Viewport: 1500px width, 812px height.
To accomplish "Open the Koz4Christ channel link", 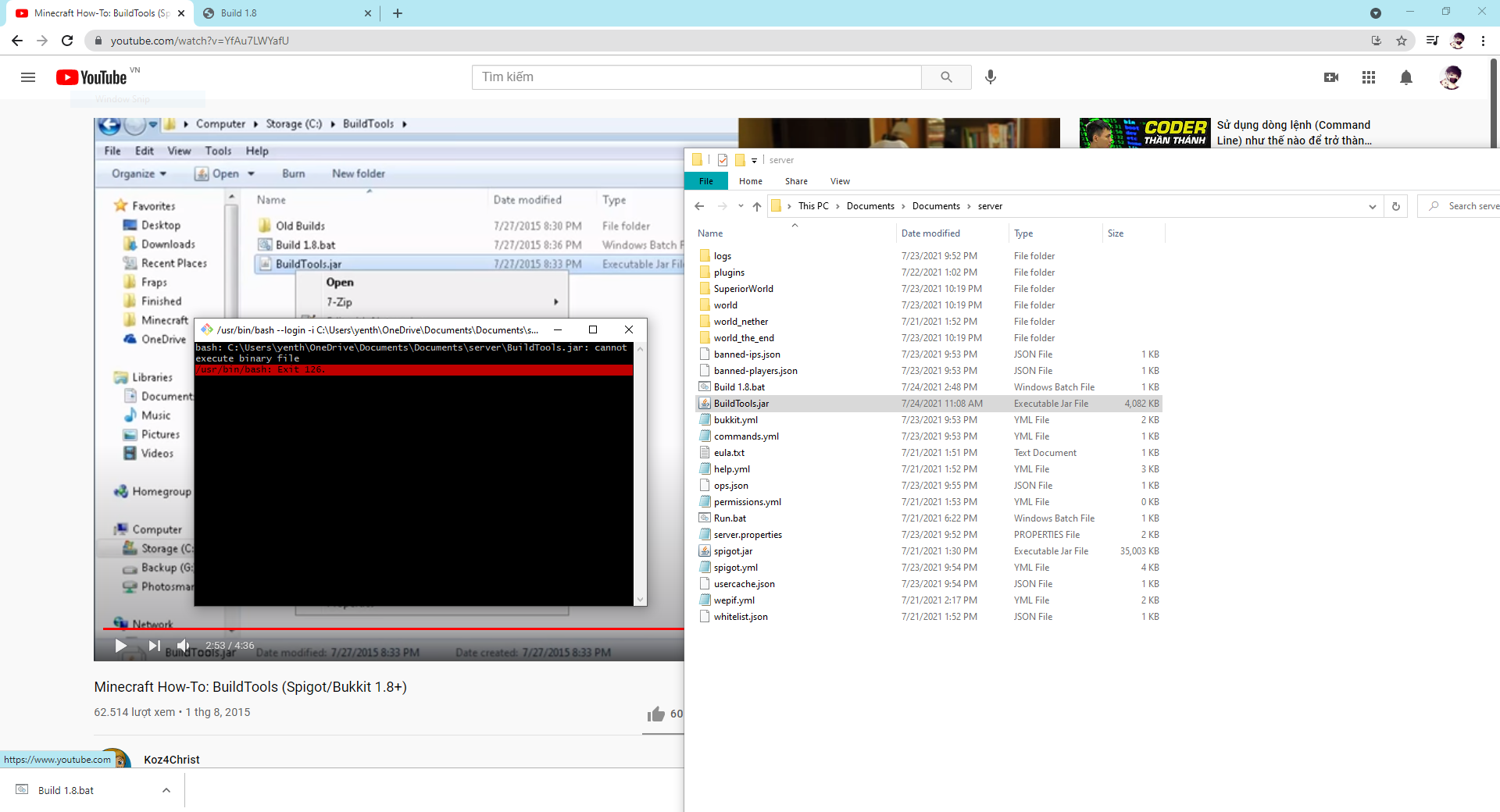I will coord(172,760).
